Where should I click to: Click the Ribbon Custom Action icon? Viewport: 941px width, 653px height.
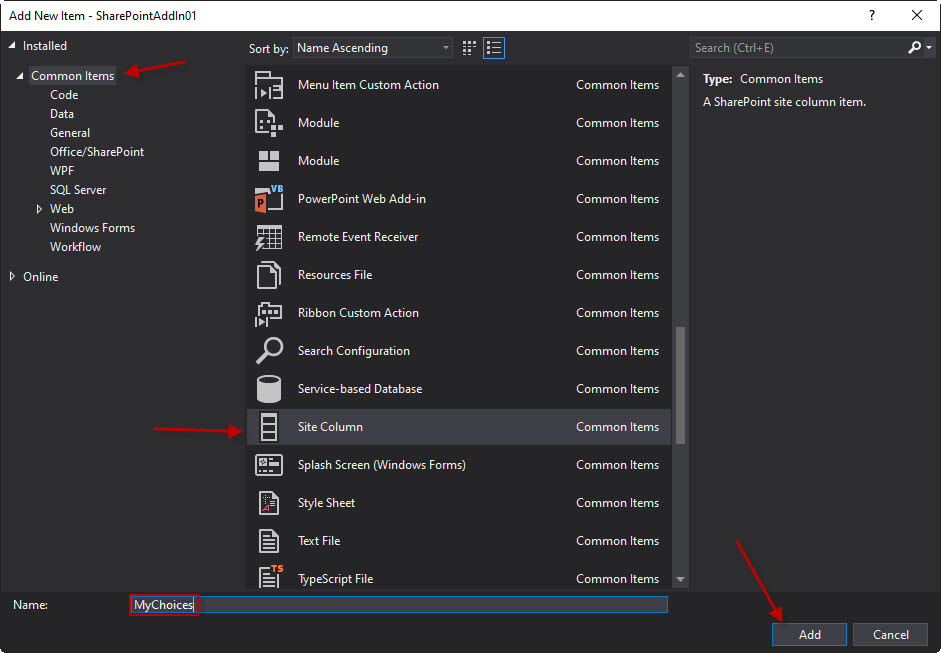(269, 313)
